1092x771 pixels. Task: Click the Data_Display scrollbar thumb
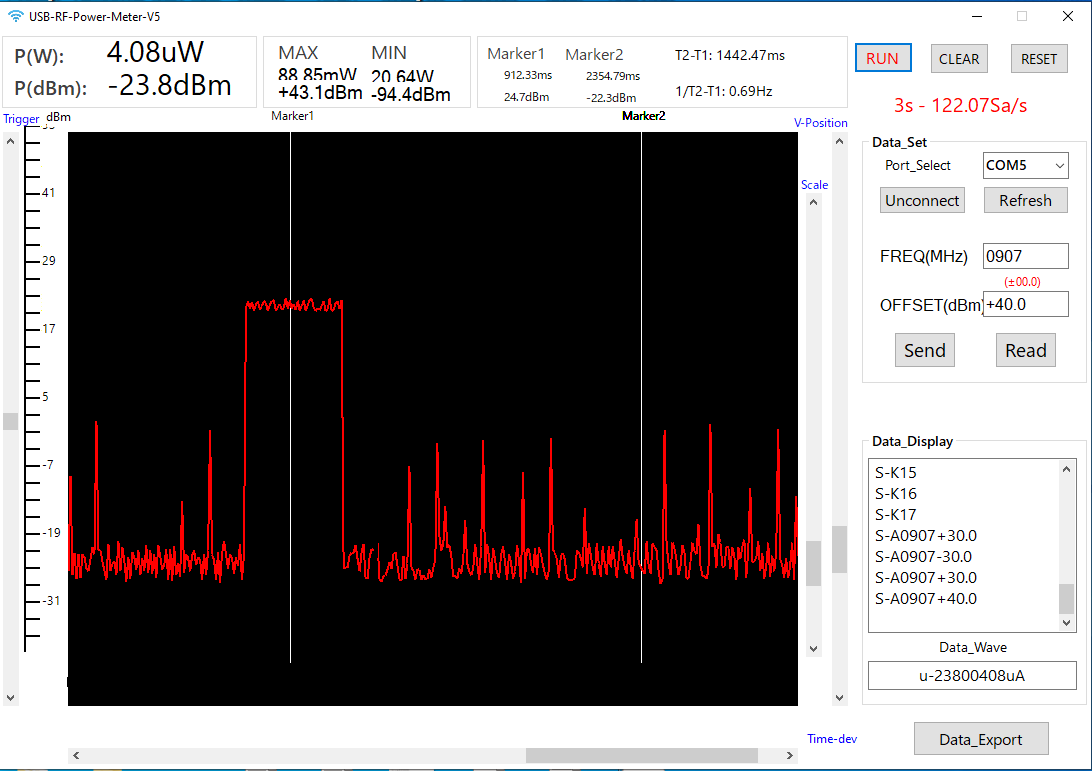[x=1066, y=598]
